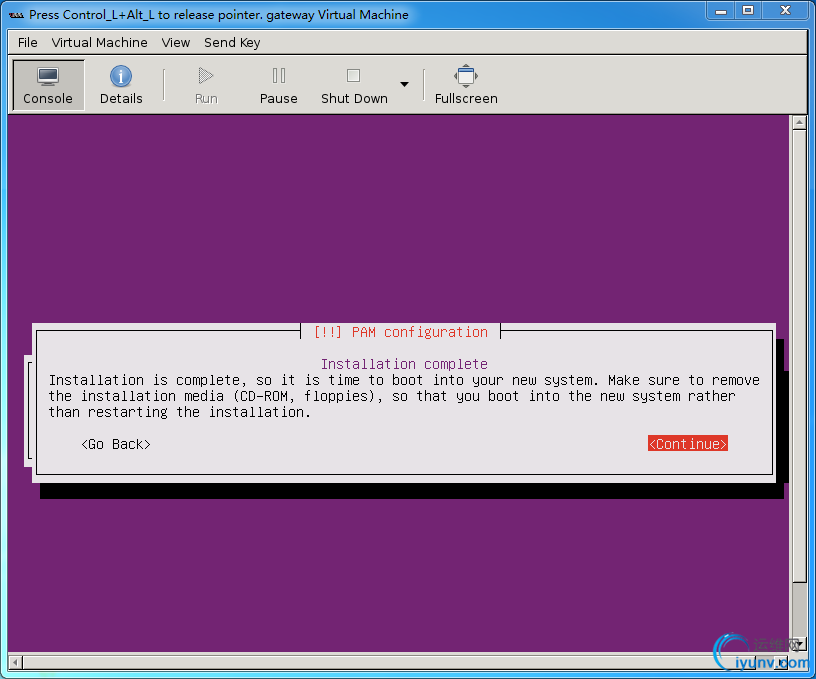The height and width of the screenshot is (679, 816).
Task: Open the Send Key menu
Action: pyautogui.click(x=232, y=43)
